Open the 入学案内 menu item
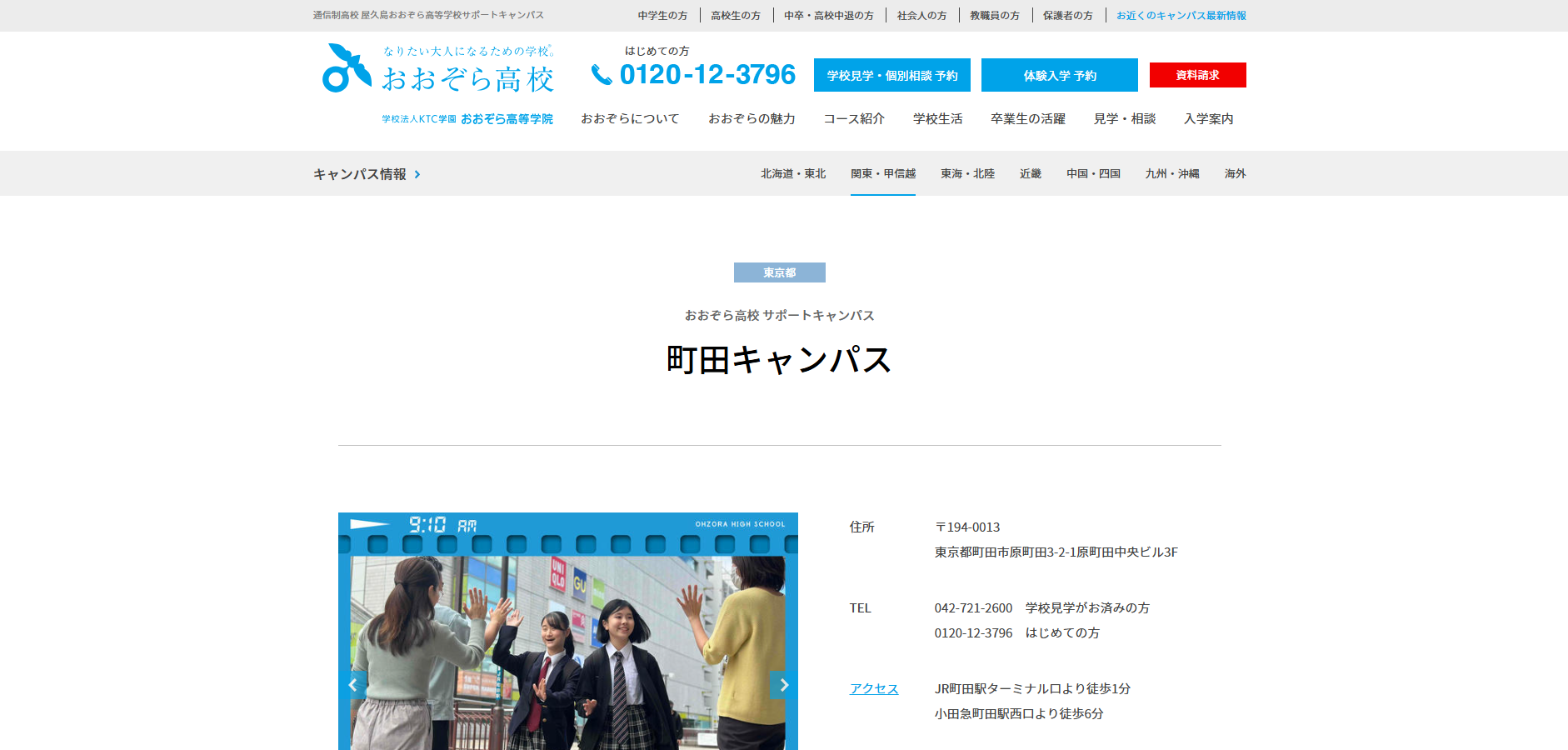The width and height of the screenshot is (1568, 750). 1208,118
